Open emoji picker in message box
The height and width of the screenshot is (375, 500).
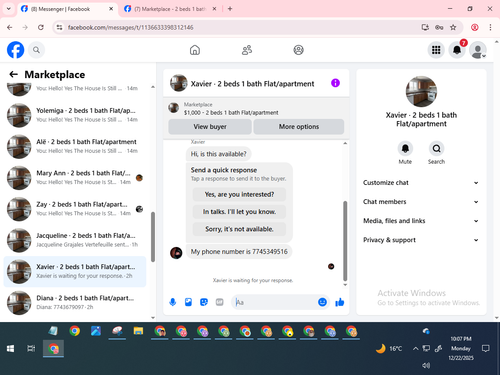point(322,302)
